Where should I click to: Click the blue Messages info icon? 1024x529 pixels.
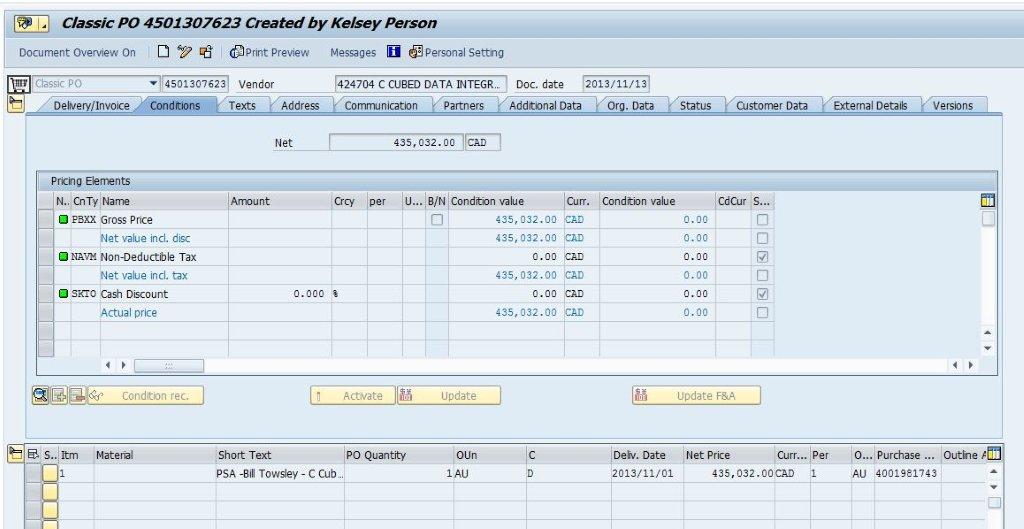(394, 52)
